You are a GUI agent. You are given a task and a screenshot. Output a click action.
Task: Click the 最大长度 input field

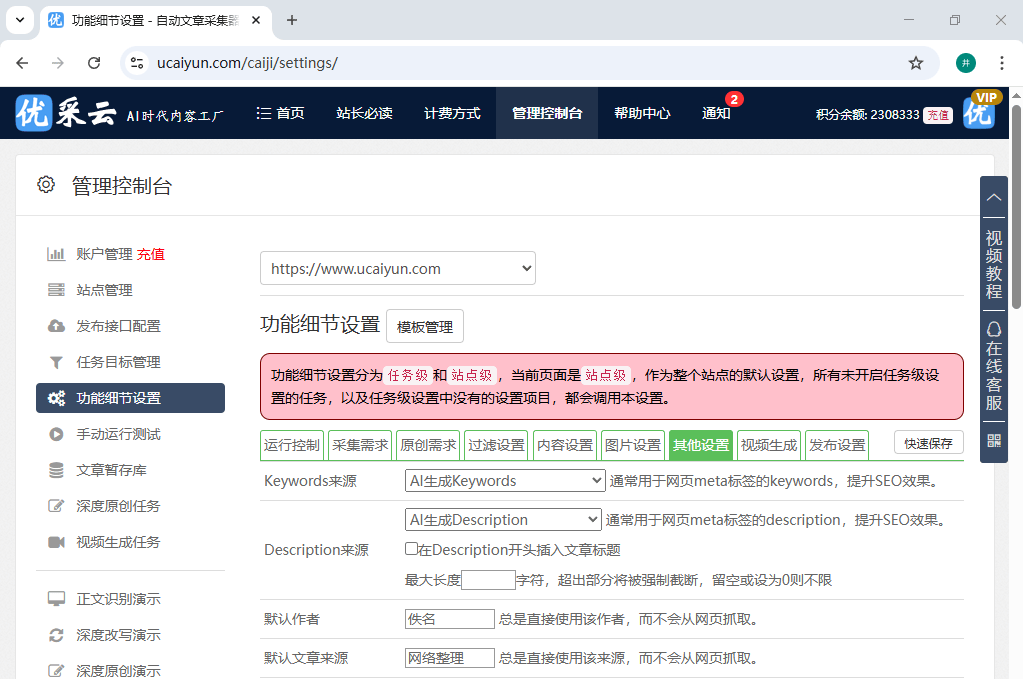tap(488, 578)
